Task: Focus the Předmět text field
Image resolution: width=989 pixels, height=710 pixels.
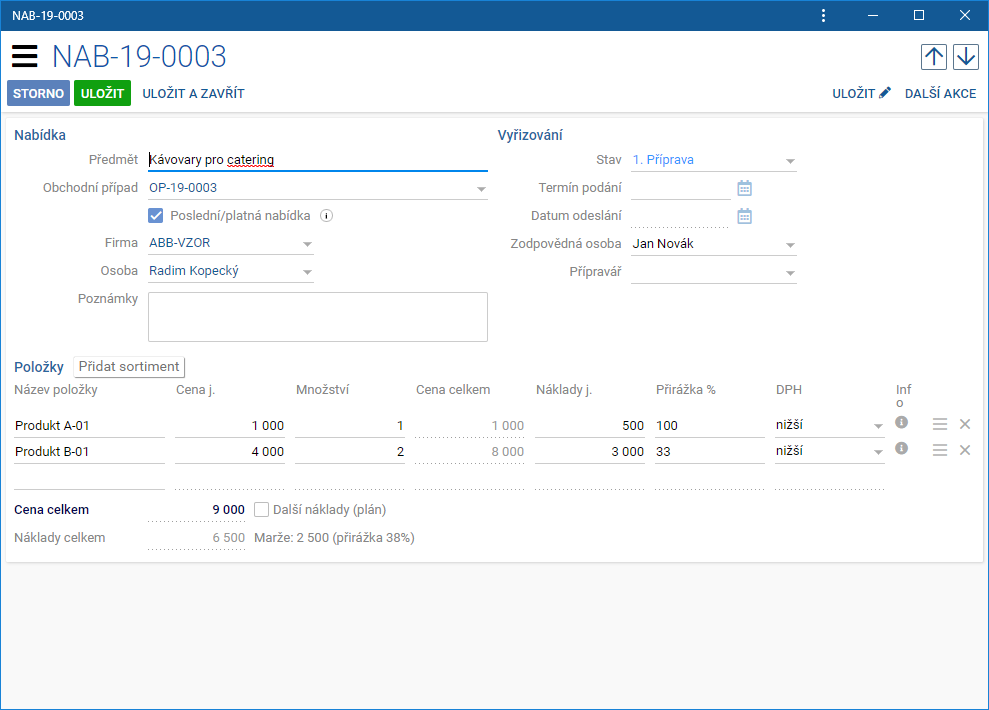Action: (x=318, y=160)
